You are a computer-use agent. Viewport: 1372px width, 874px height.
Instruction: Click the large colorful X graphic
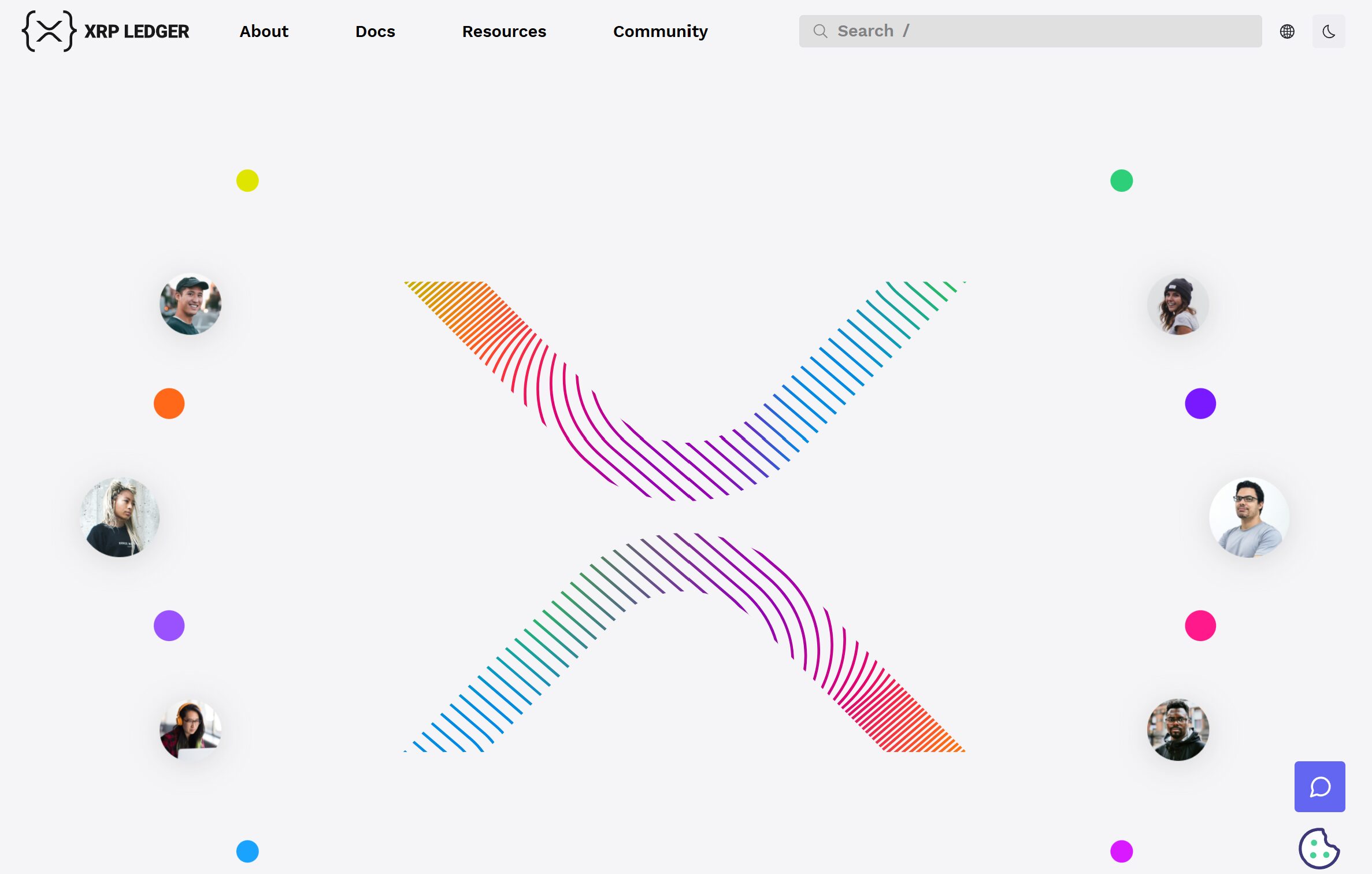coord(684,516)
